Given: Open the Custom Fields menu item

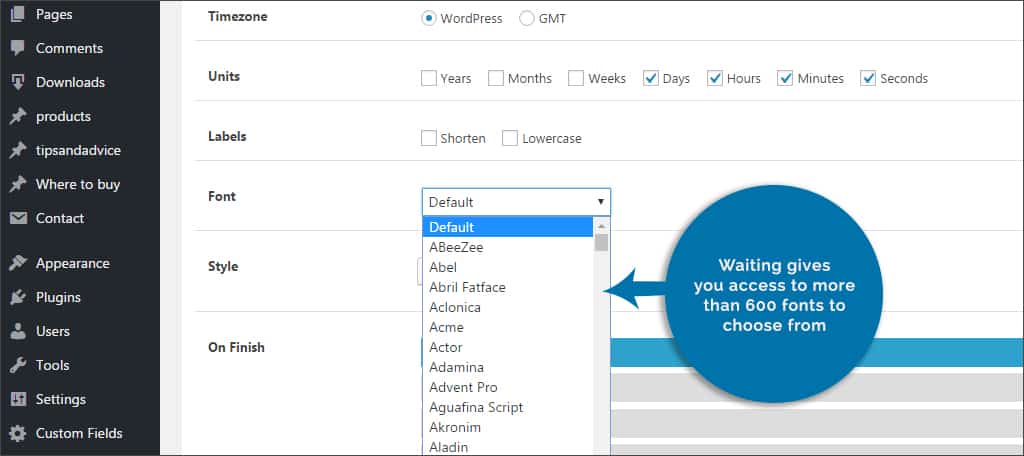Looking at the screenshot, I should 79,433.
